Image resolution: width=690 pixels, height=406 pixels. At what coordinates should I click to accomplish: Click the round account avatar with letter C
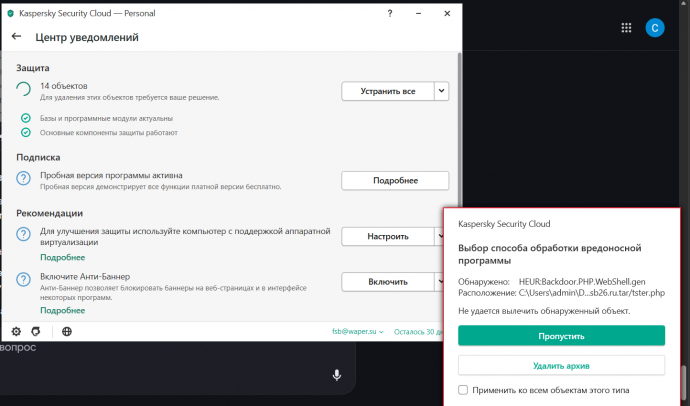[655, 28]
